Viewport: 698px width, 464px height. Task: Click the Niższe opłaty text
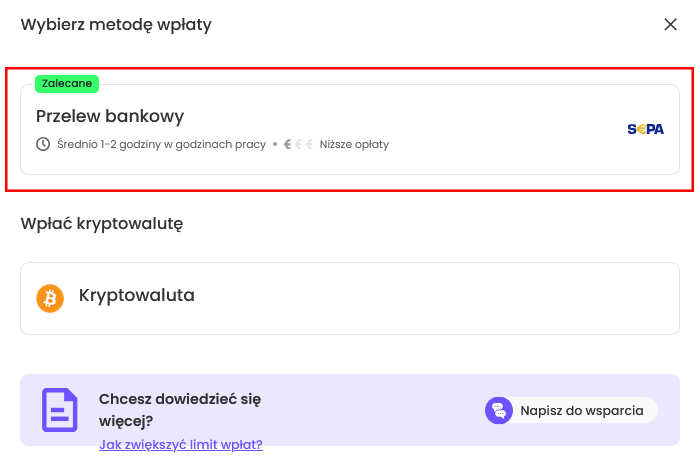(354, 144)
